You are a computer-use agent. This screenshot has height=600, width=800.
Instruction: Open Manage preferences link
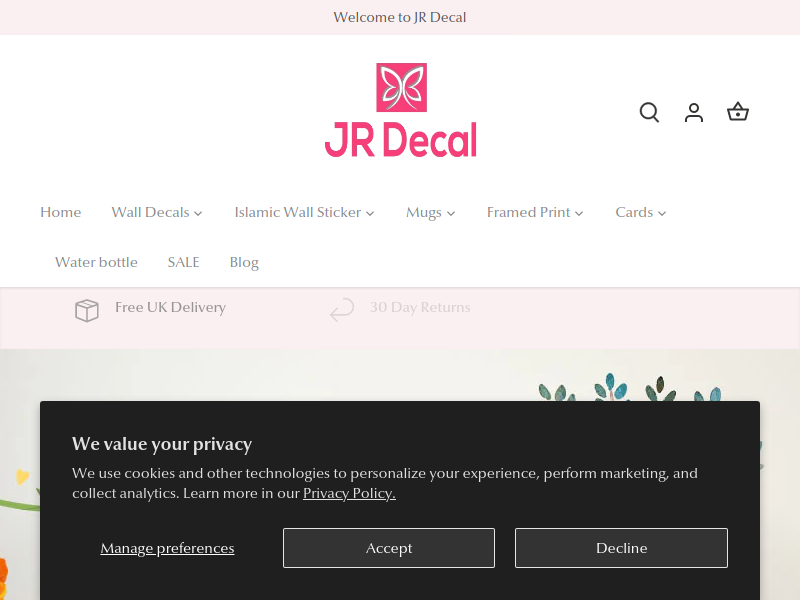pos(167,548)
